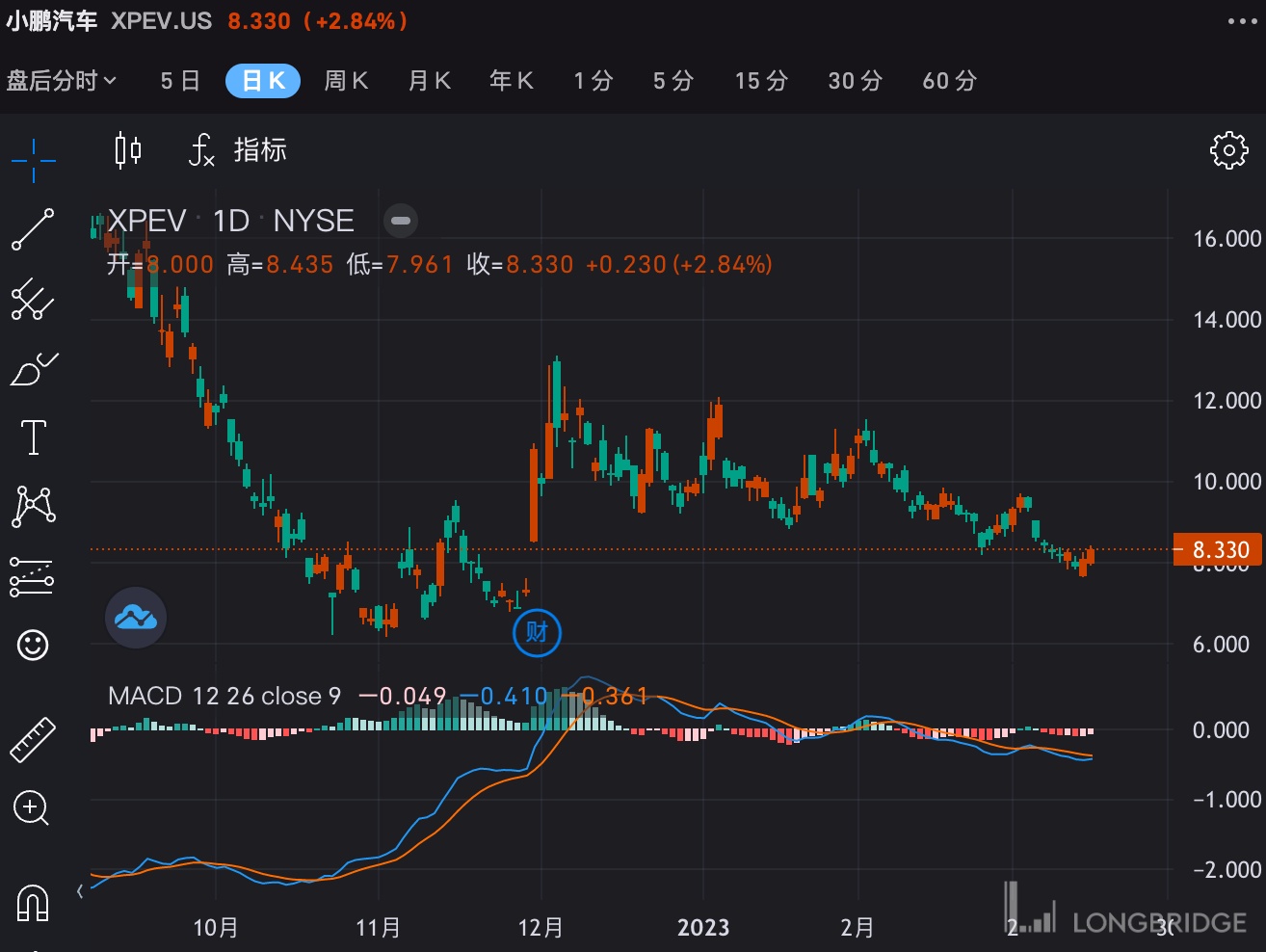1266x952 pixels.
Task: Click the 14.000 price axis label
Action: [x=1226, y=320]
